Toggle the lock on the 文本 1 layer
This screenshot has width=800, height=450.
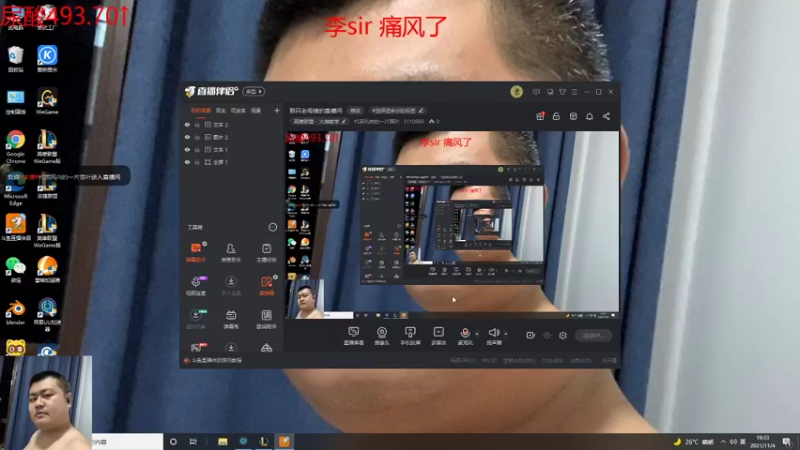click(197, 149)
